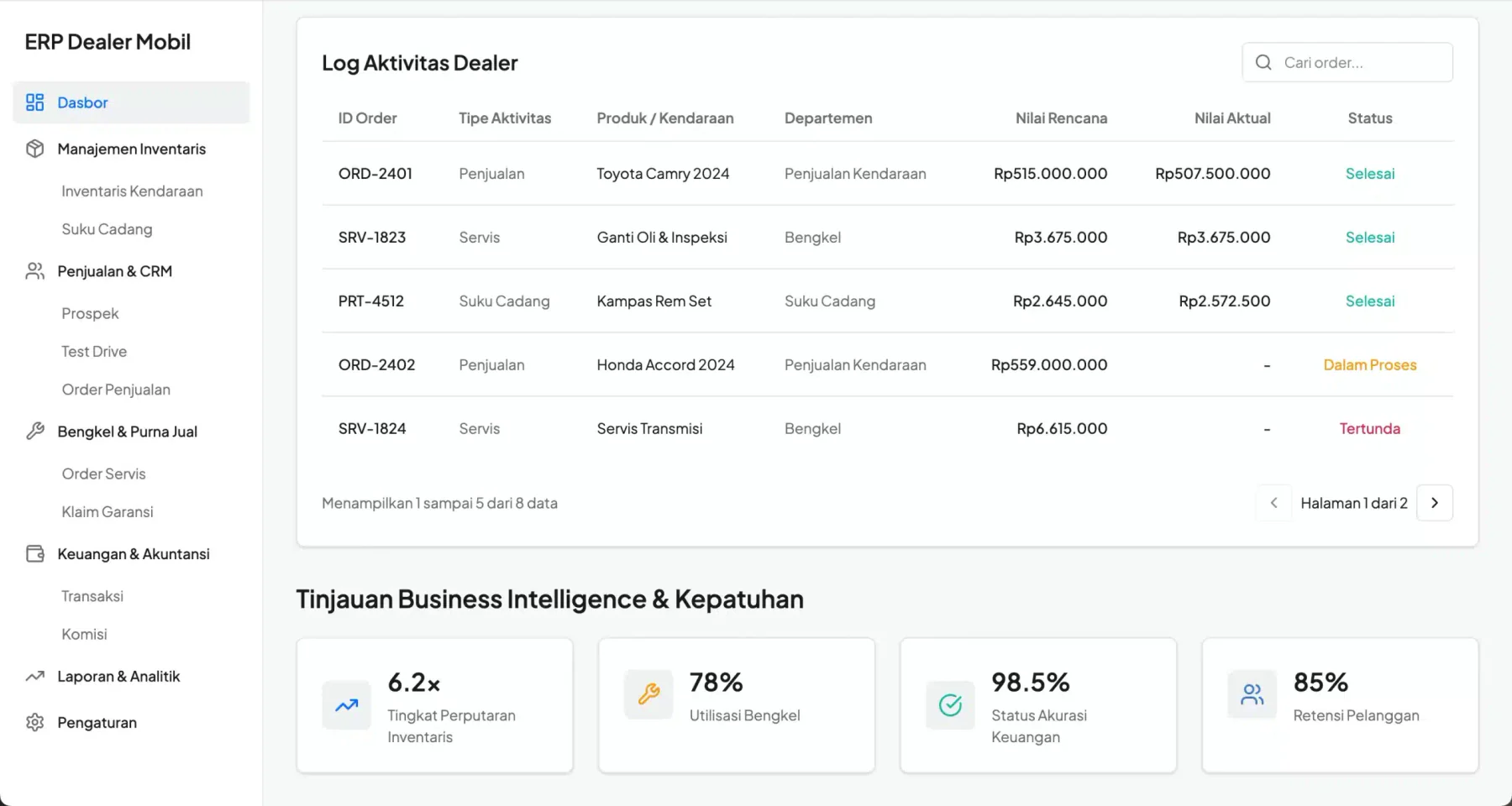The image size is (1512, 806).
Task: Click Rp507.500.000 actual value
Action: (1213, 174)
